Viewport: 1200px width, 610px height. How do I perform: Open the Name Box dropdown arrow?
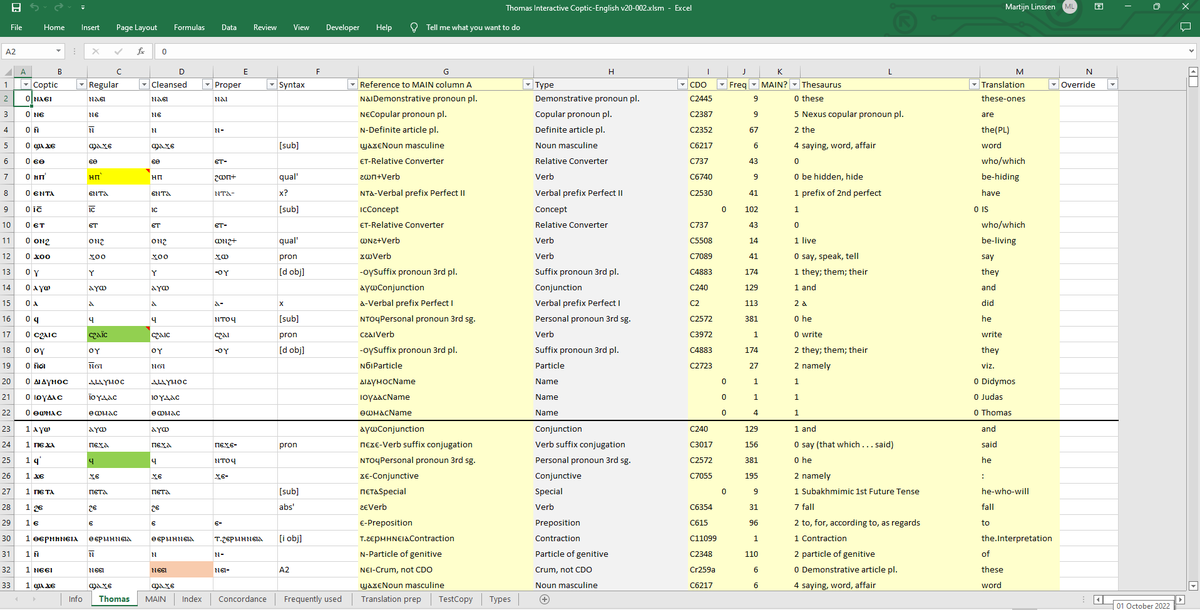click(x=60, y=50)
